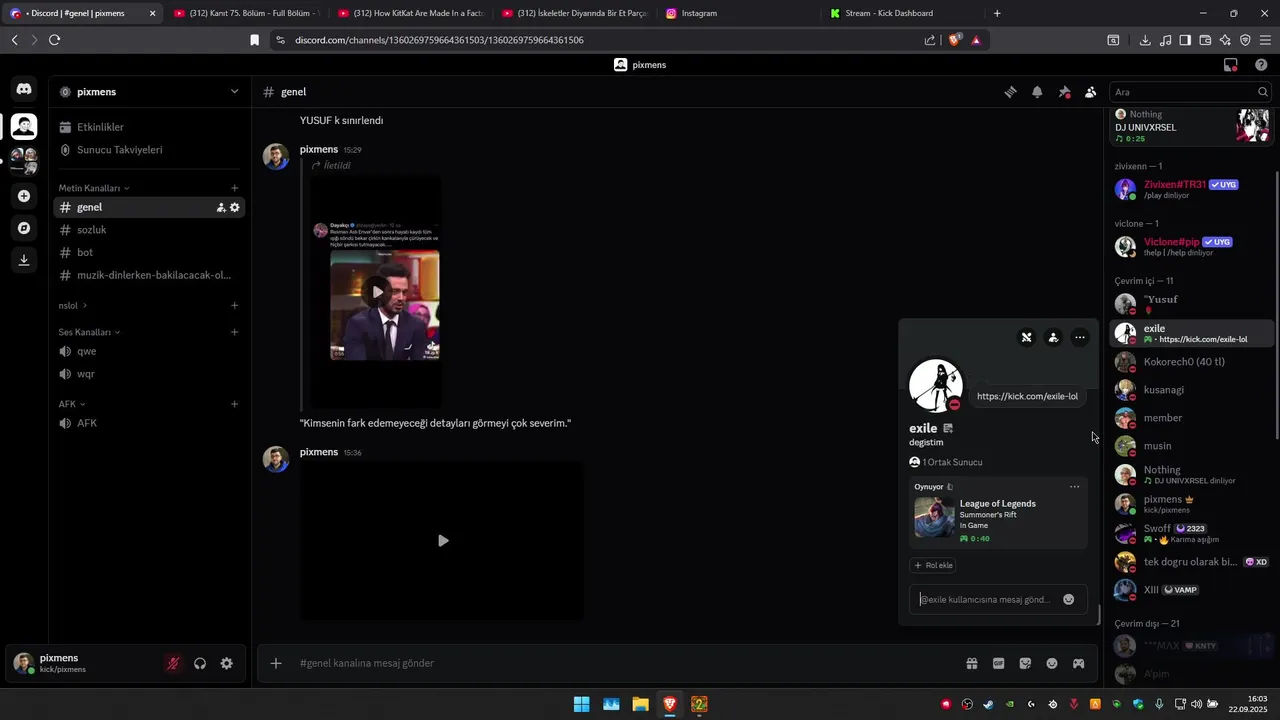The width and height of the screenshot is (1280, 720).
Task: Add a server with plus icon
Action: 24,196
